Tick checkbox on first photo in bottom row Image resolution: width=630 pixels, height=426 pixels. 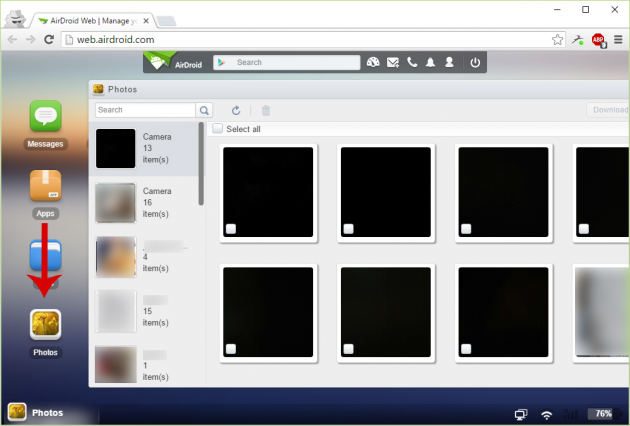click(231, 349)
